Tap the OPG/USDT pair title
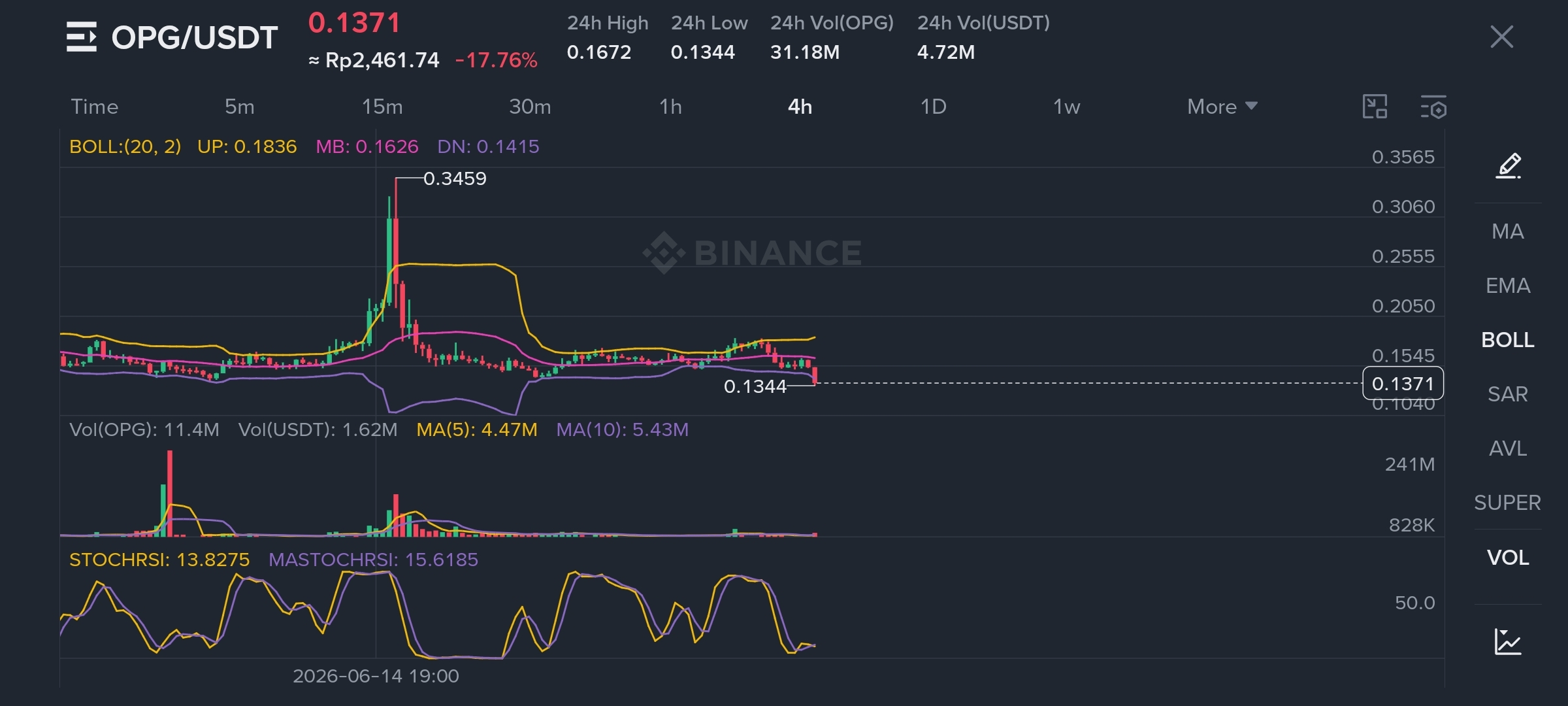The width and height of the screenshot is (1568, 706). pyautogui.click(x=195, y=37)
